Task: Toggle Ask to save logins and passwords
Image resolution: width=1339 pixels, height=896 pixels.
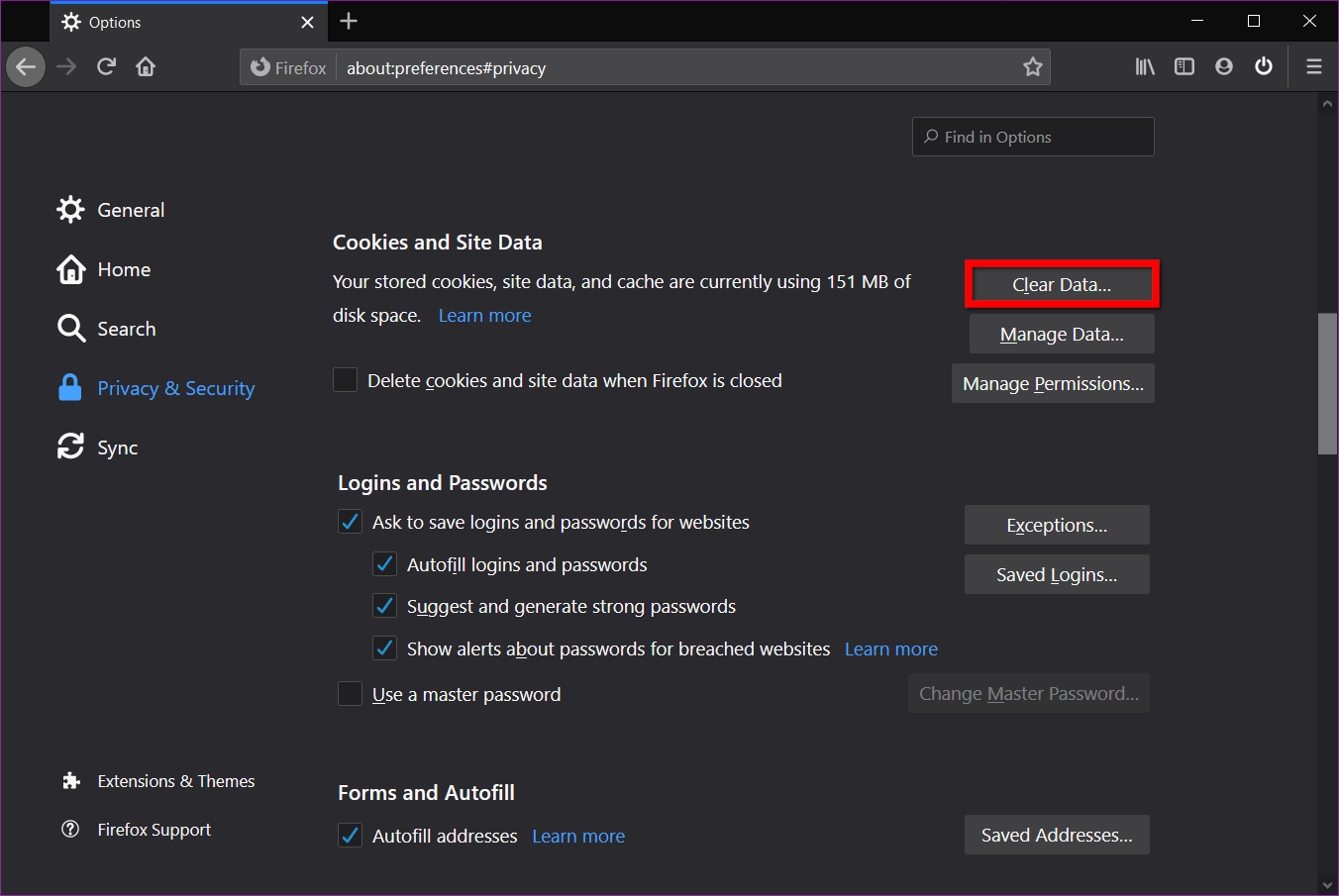Action: point(351,522)
